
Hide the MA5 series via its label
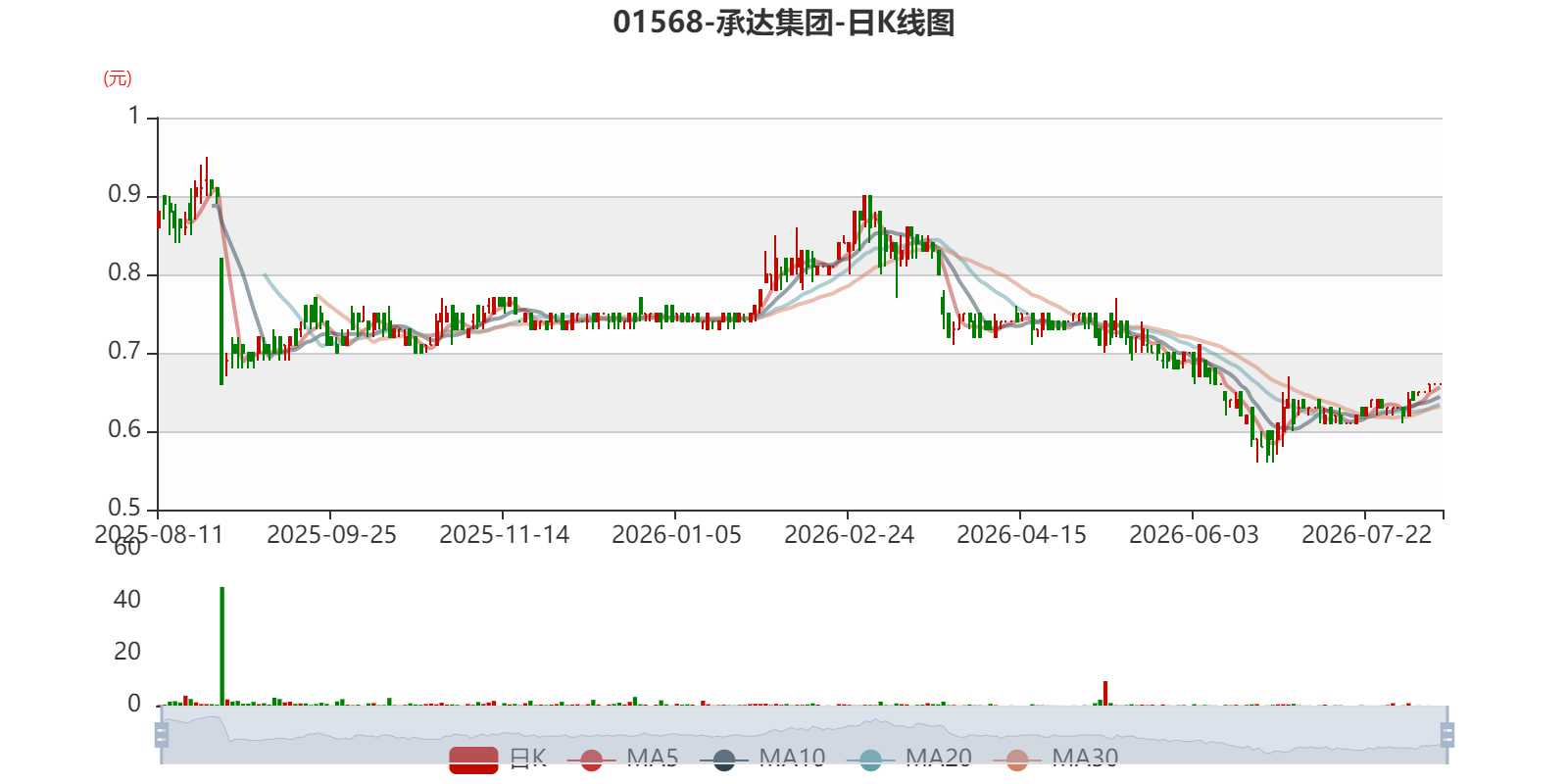[653, 759]
